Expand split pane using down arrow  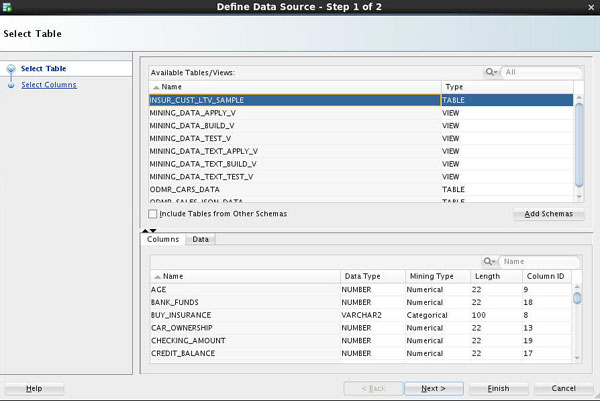(153, 231)
